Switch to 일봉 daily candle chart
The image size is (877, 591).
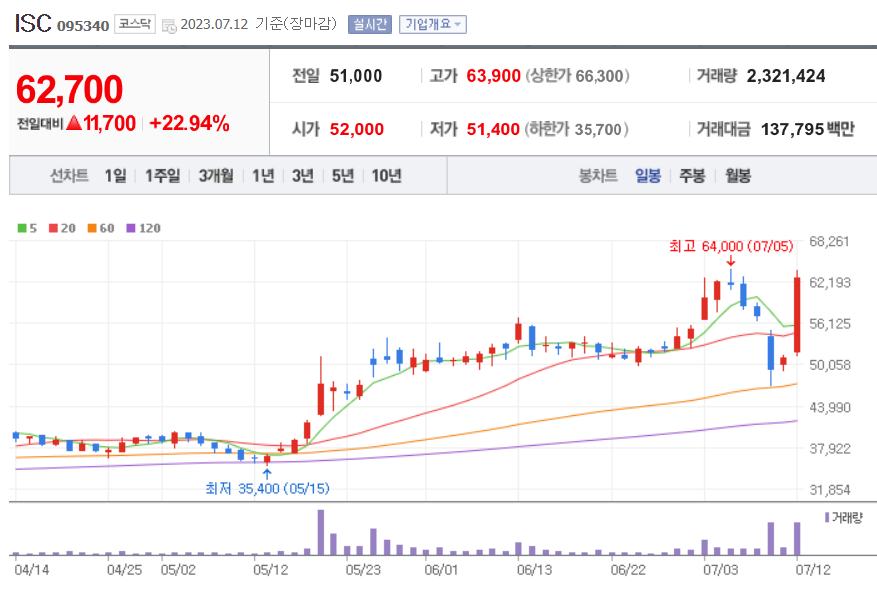coord(648,176)
